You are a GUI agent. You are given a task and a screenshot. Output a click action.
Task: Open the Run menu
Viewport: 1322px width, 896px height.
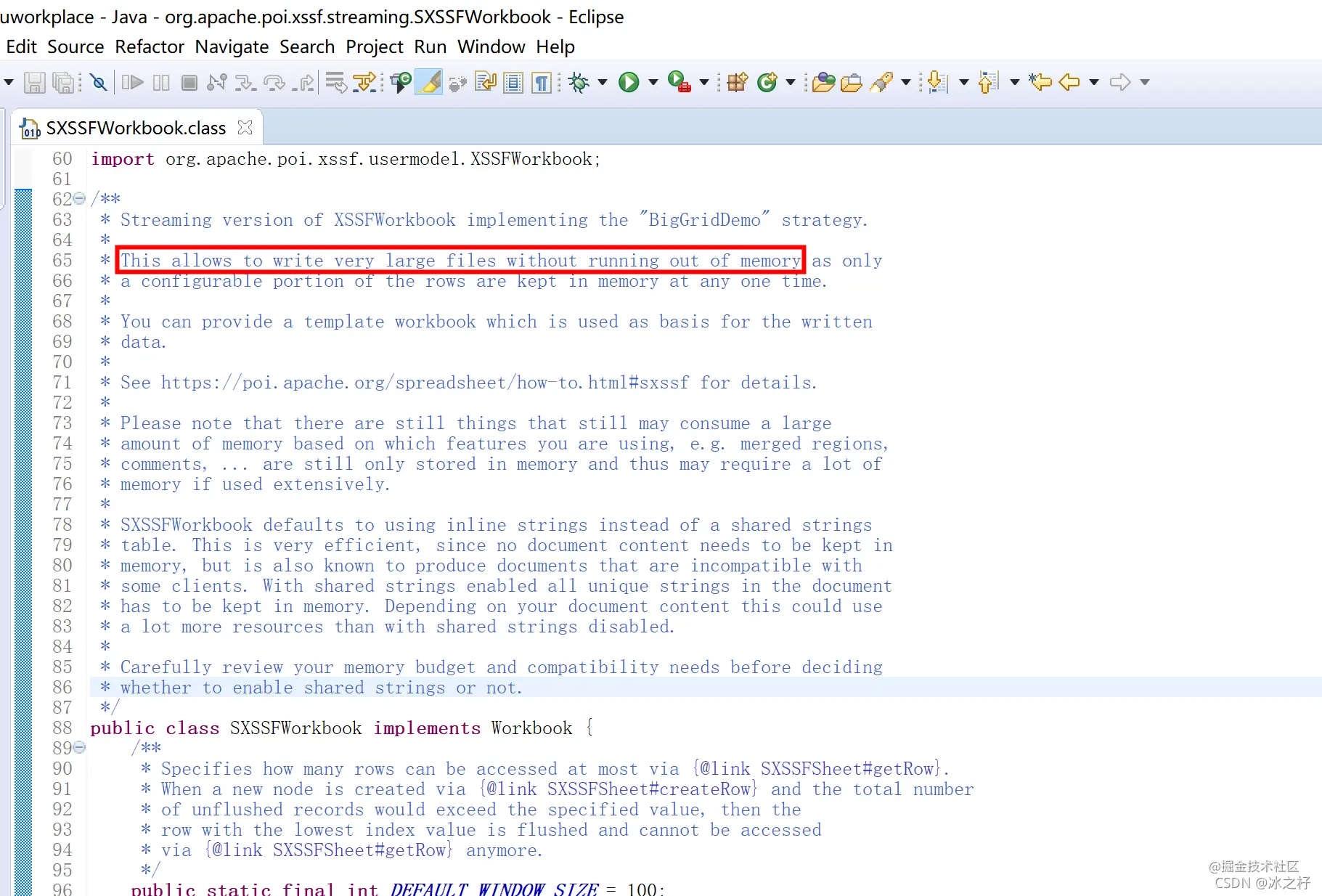[431, 46]
